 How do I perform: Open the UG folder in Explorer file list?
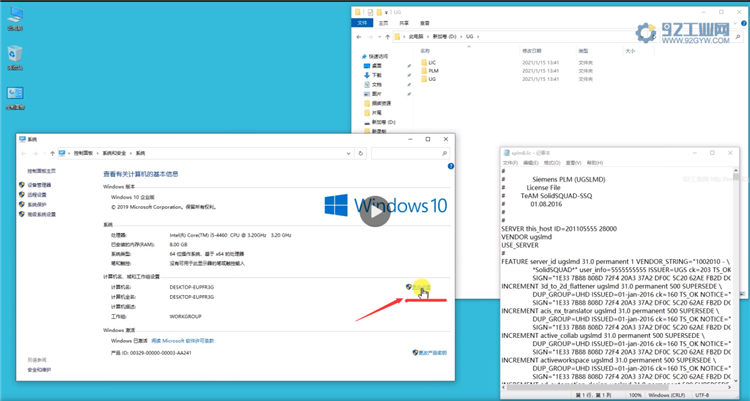(x=429, y=79)
